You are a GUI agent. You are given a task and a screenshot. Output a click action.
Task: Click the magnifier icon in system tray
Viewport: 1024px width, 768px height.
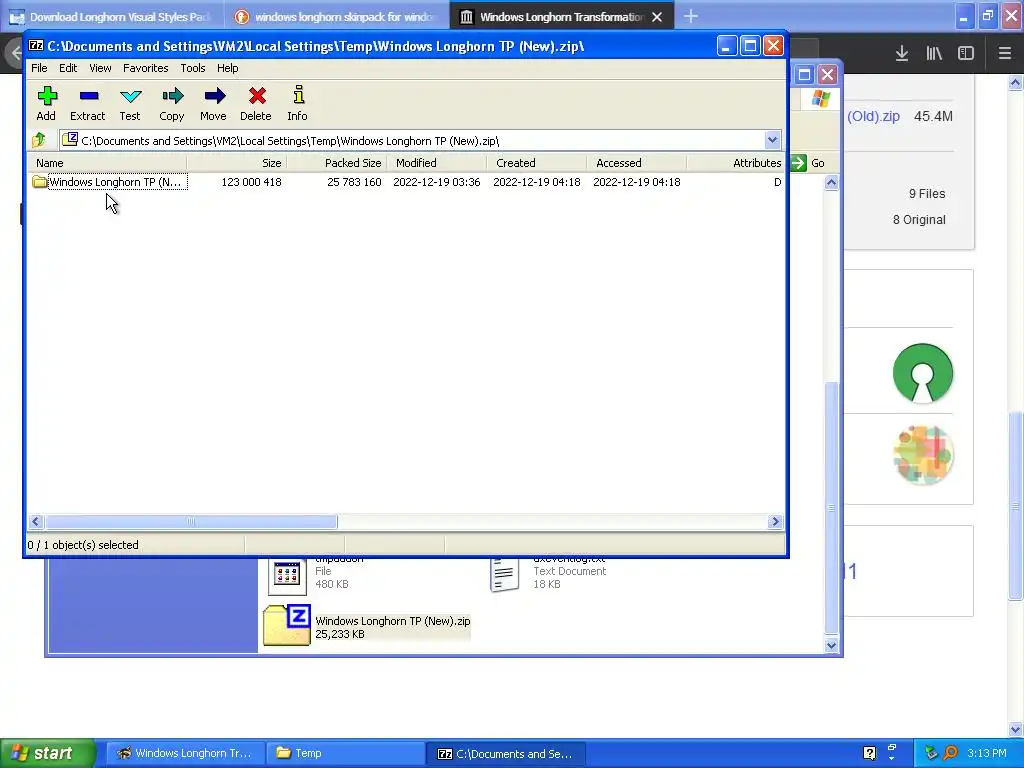point(950,753)
